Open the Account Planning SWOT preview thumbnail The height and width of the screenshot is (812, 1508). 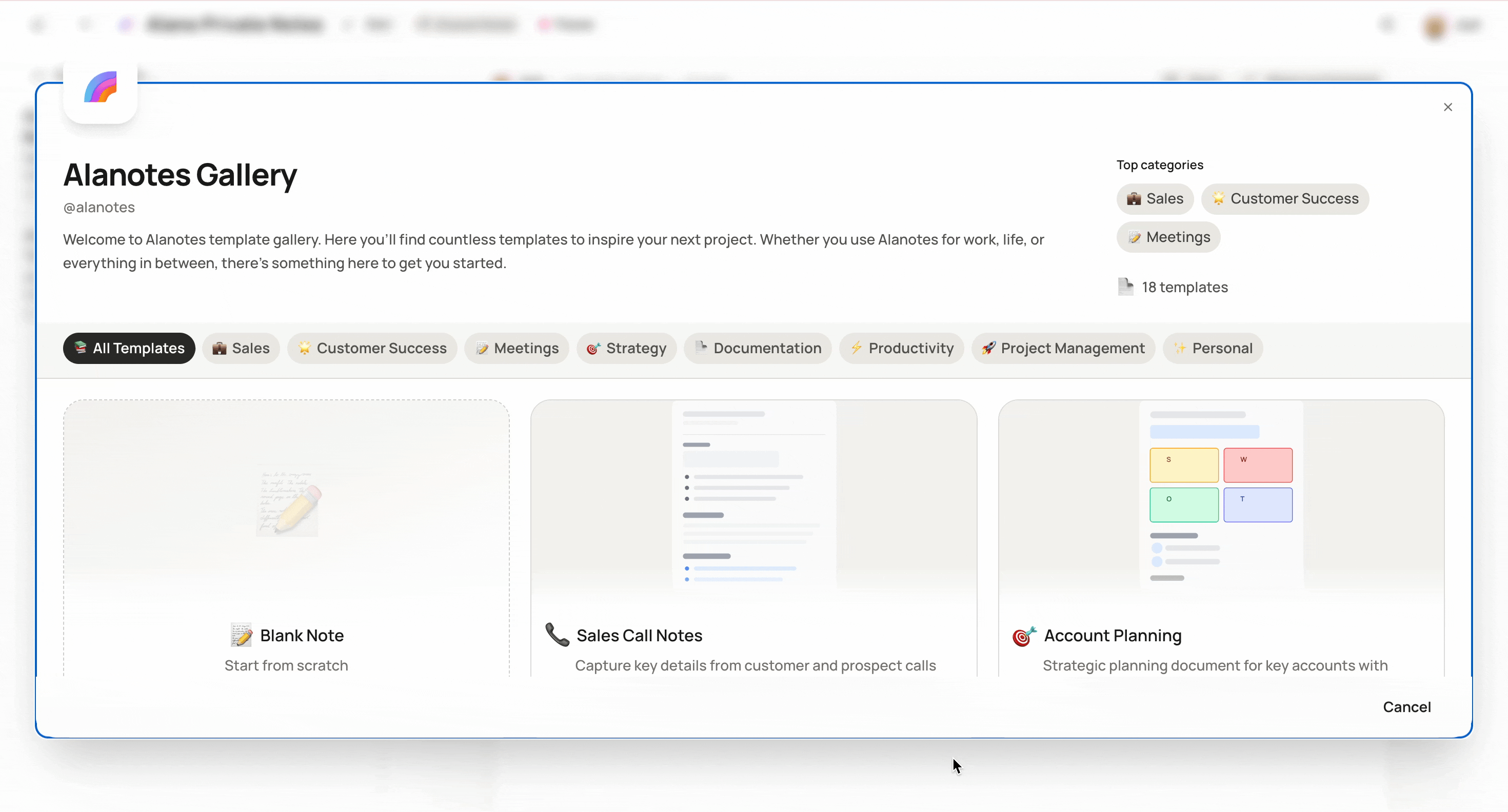pos(1221,502)
